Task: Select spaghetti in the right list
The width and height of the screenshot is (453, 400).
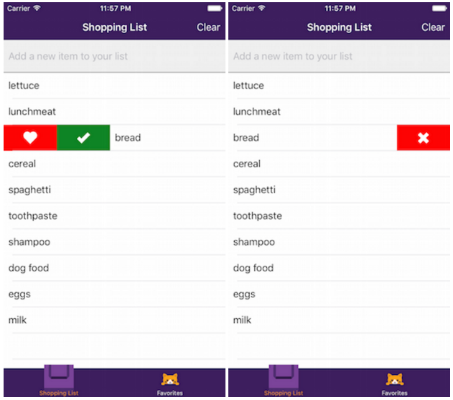Action: (339, 190)
